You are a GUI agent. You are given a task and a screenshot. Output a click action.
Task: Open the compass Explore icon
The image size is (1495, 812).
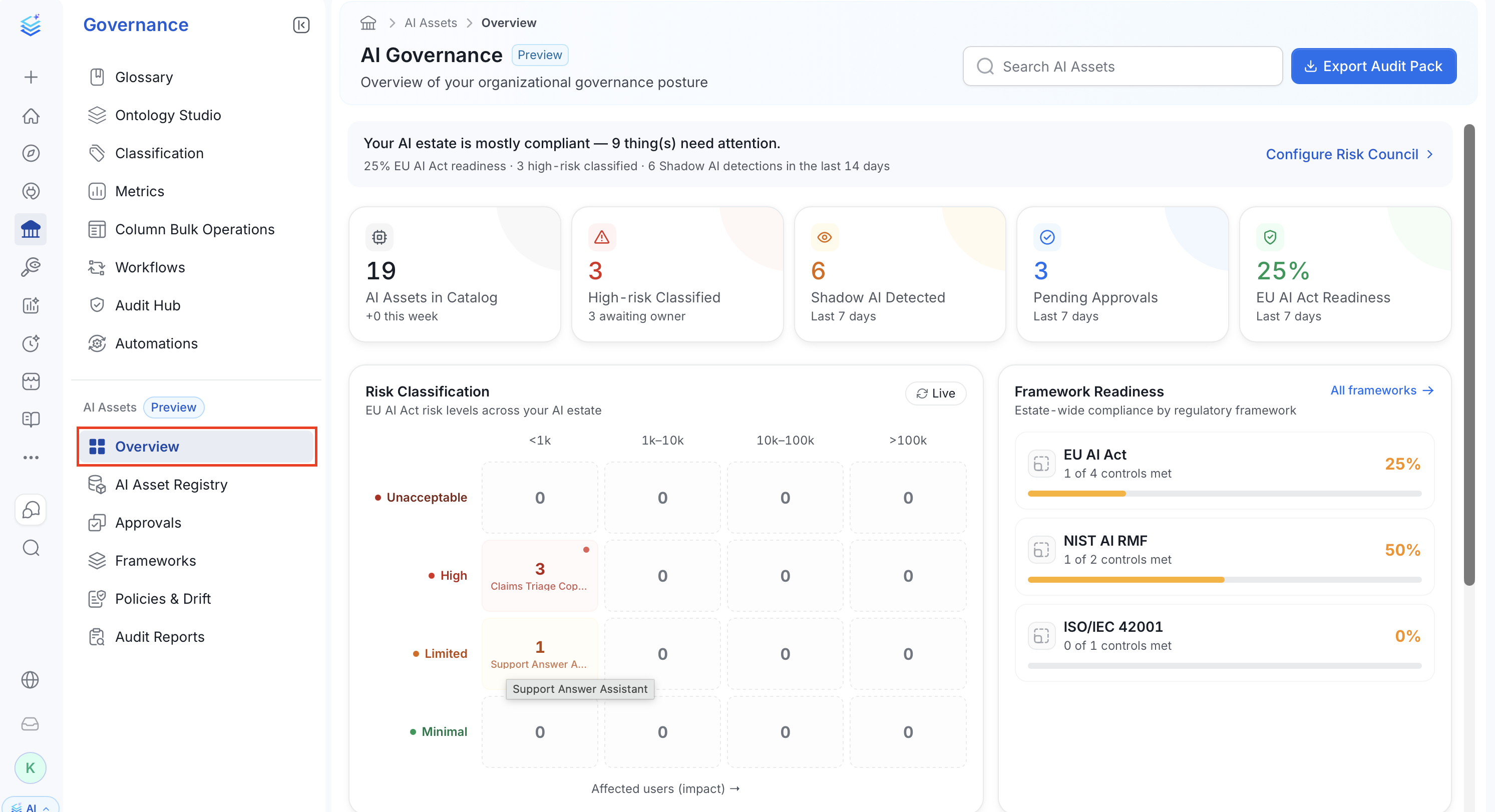tap(31, 153)
